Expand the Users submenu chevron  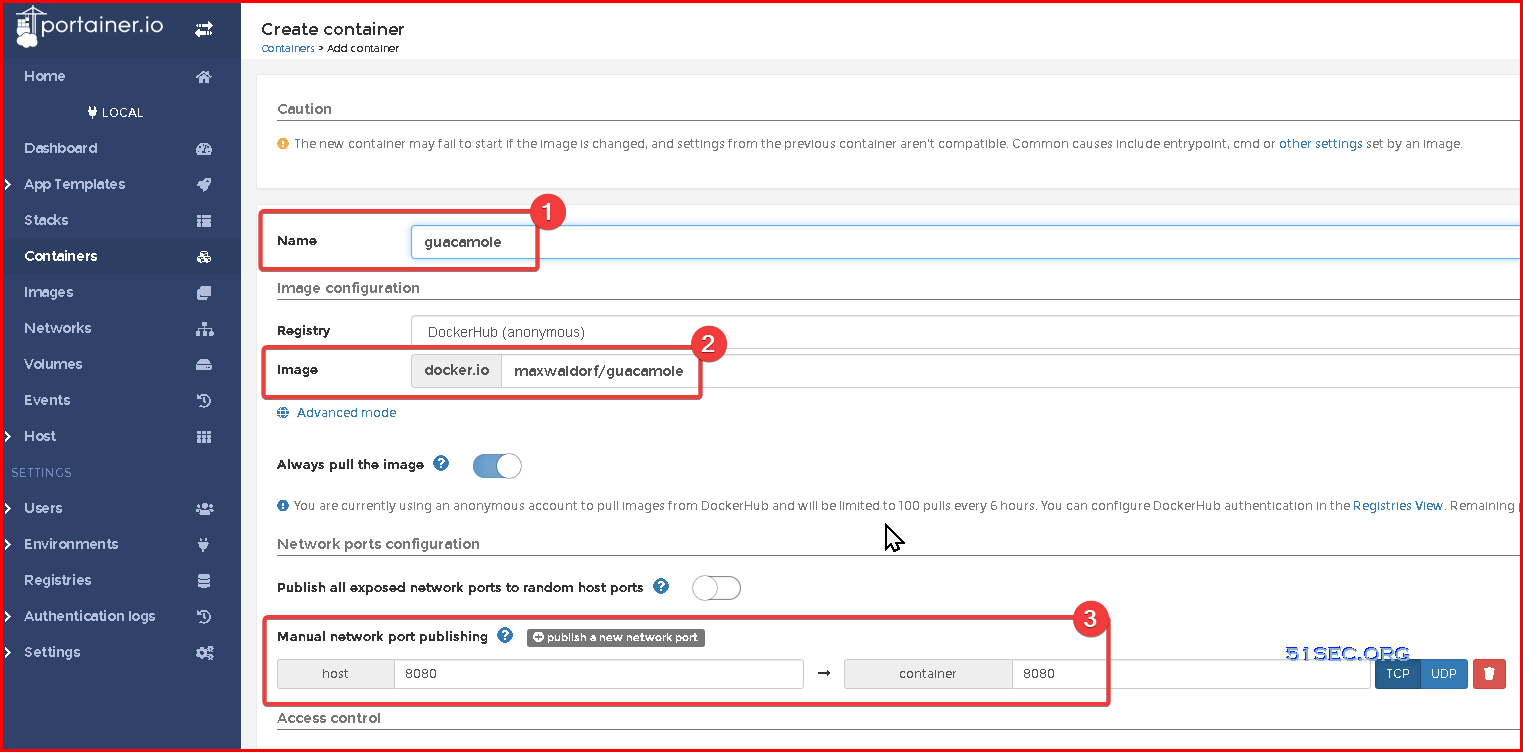coord(8,509)
